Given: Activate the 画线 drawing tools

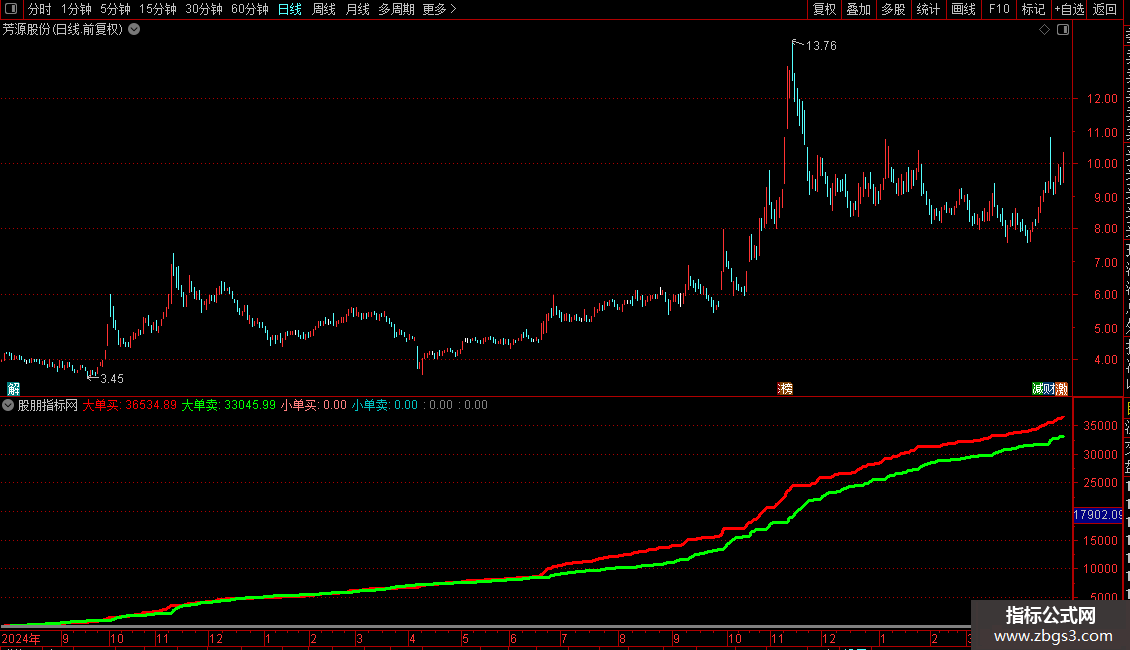Looking at the screenshot, I should tap(963, 9).
